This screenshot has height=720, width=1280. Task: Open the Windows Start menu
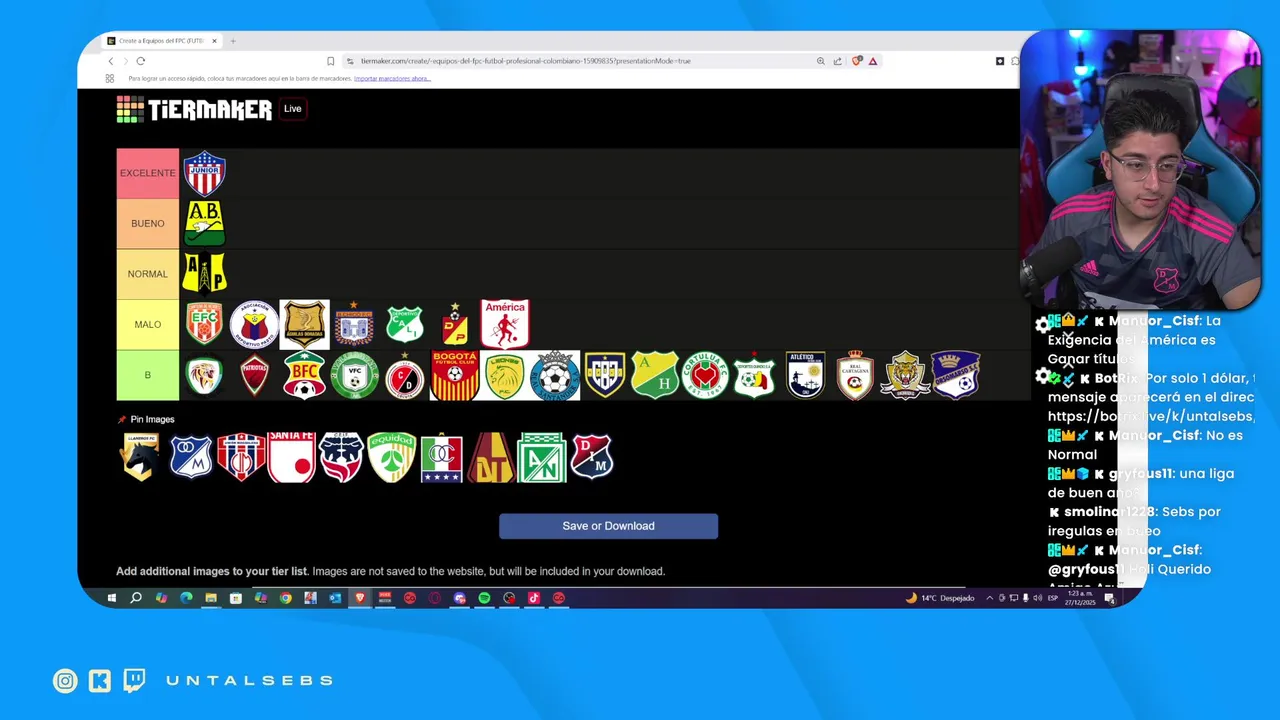coord(111,598)
